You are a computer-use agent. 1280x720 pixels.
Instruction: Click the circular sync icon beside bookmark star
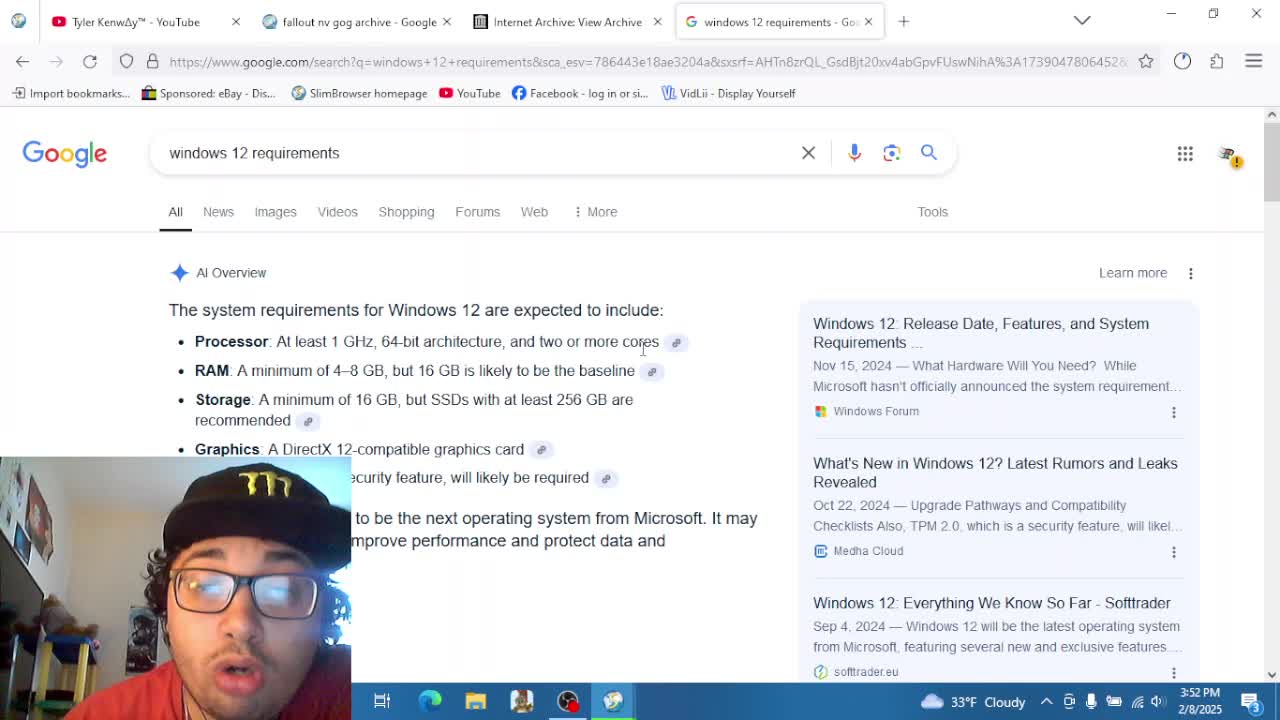[1183, 62]
